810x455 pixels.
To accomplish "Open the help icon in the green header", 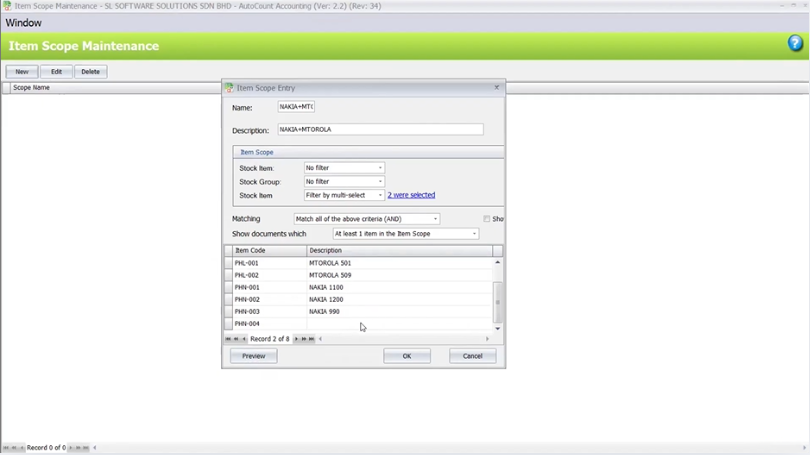I will (795, 43).
